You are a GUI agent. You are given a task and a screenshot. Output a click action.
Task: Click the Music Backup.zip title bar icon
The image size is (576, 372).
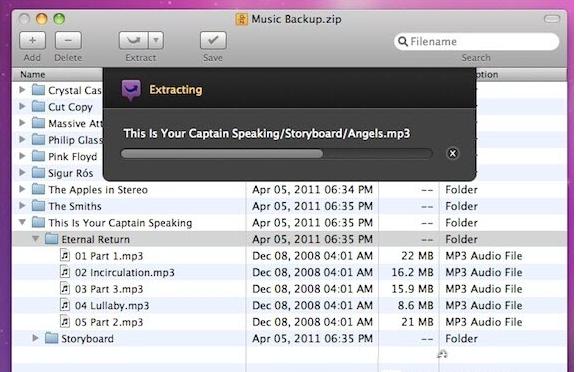pyautogui.click(x=241, y=19)
